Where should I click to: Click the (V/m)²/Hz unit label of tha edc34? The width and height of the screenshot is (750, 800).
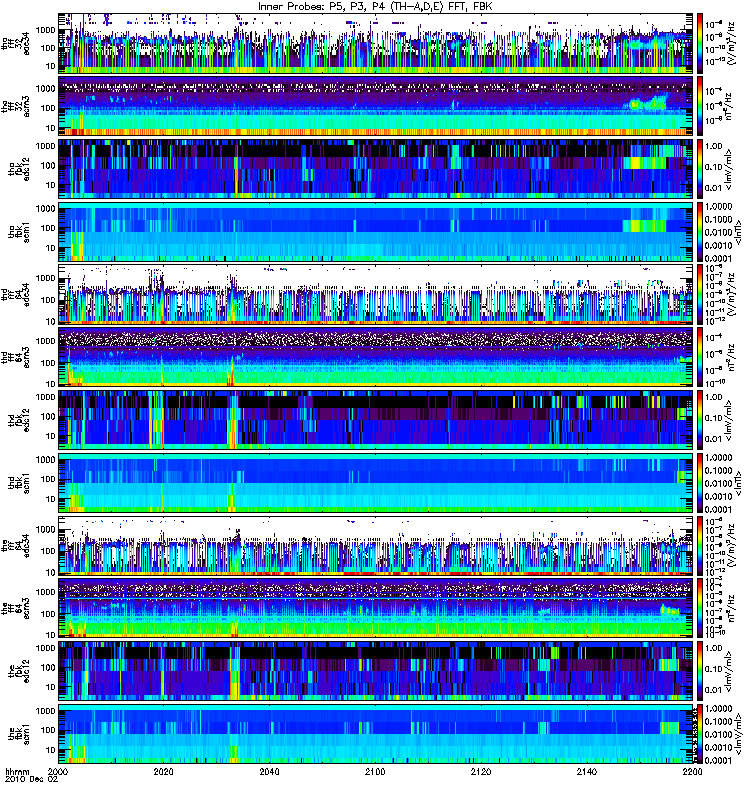[733, 43]
